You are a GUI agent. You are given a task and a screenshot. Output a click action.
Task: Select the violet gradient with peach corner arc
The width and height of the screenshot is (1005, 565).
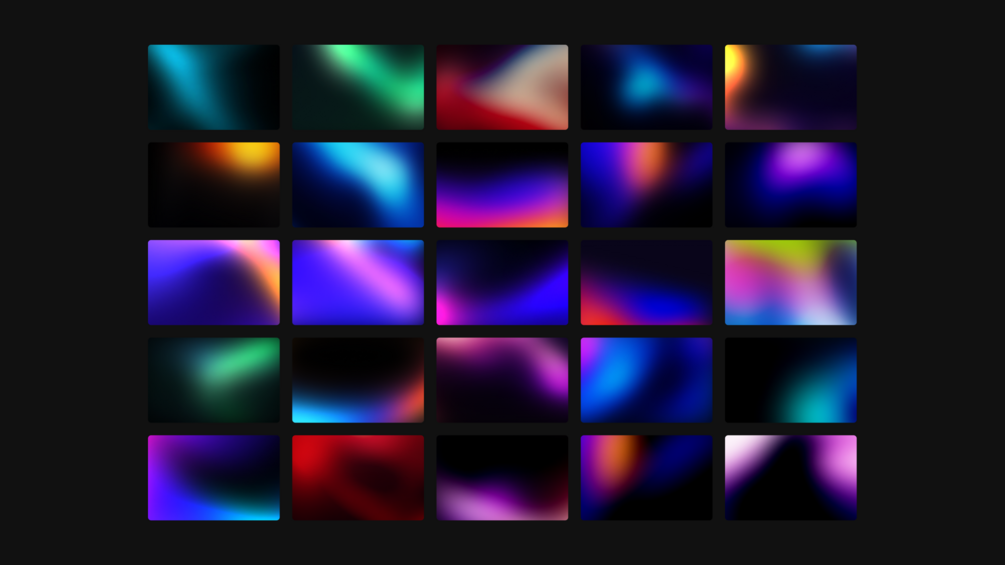click(213, 282)
